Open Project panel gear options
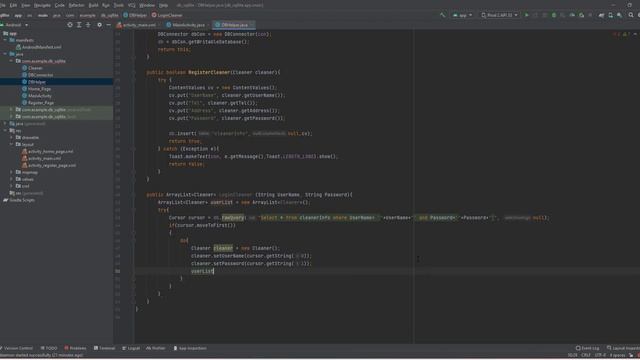 click(x=99, y=25)
